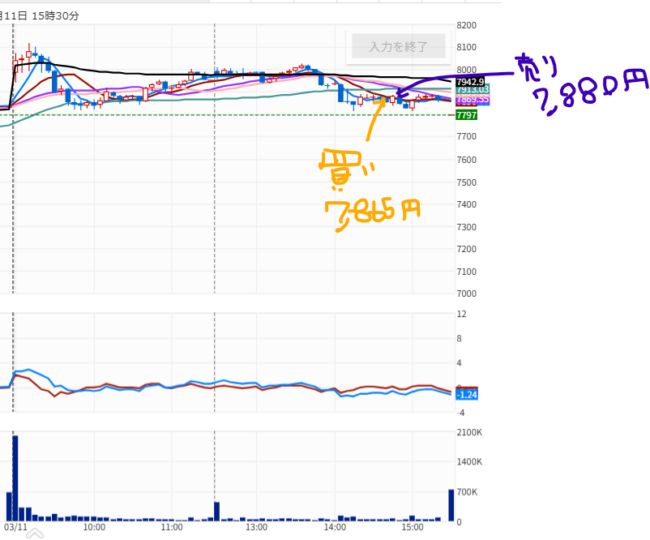This screenshot has height=540, width=650.
Task: Click the highest candlestick near the market open
Action: click(x=31, y=52)
